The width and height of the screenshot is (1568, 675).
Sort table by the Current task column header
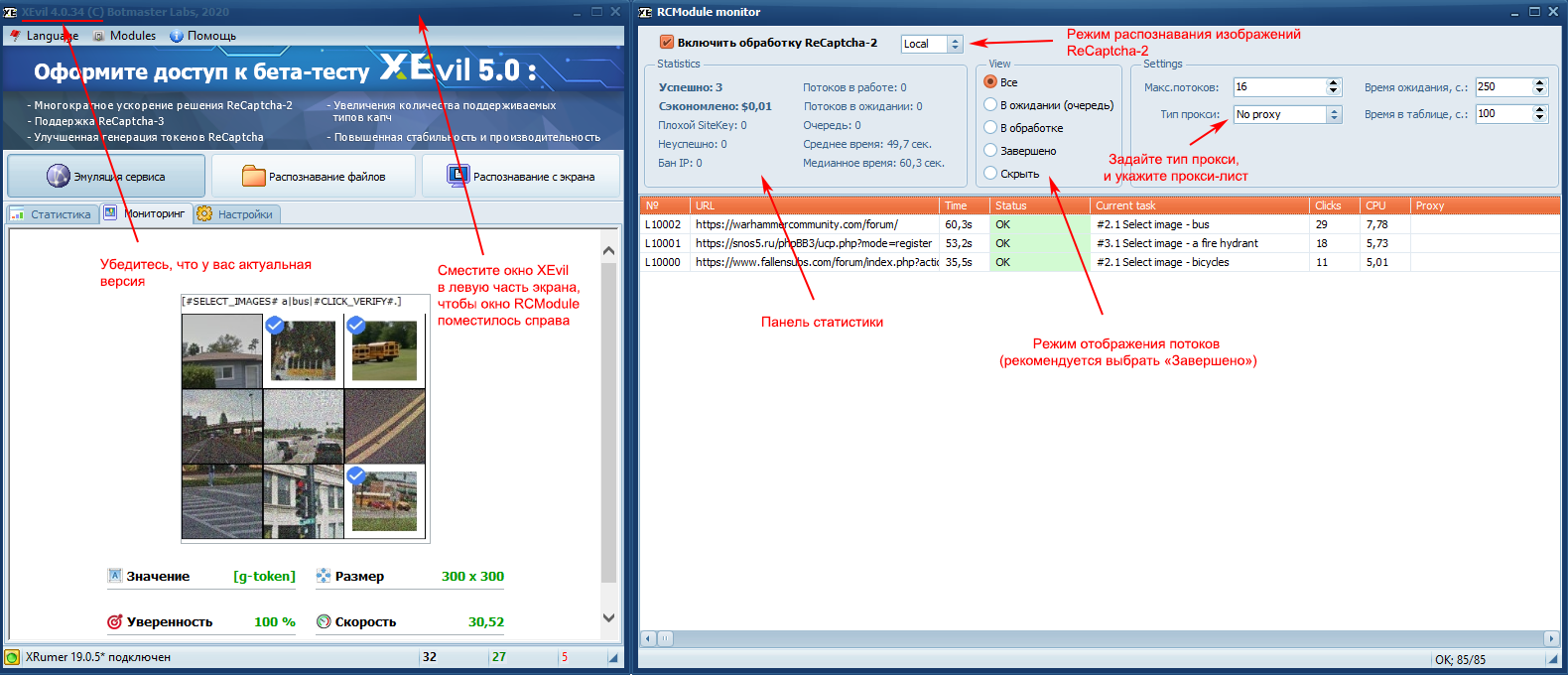click(1200, 205)
